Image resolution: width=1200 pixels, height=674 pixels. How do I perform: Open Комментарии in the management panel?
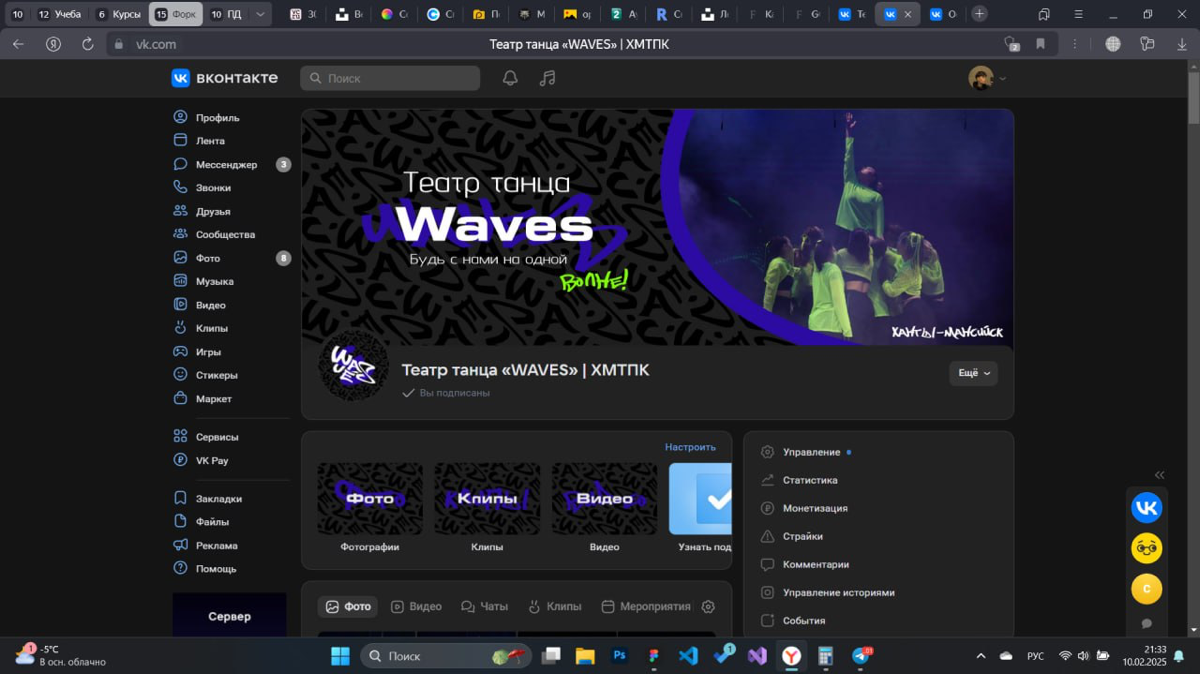point(805,564)
